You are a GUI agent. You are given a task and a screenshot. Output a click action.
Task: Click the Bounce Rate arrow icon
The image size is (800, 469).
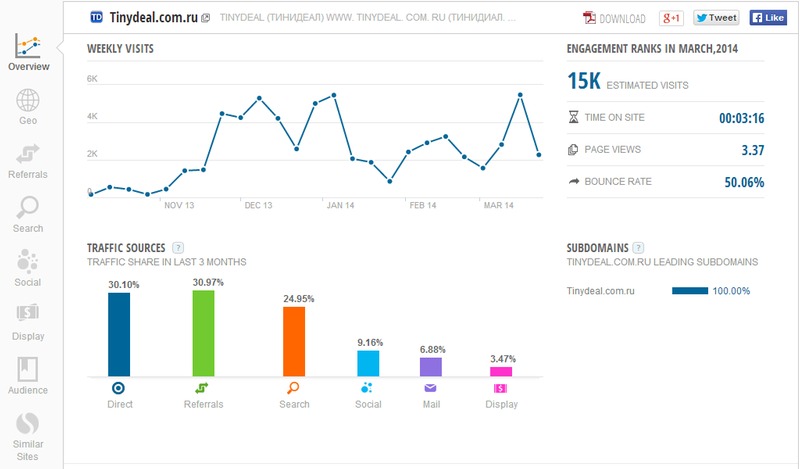point(574,181)
